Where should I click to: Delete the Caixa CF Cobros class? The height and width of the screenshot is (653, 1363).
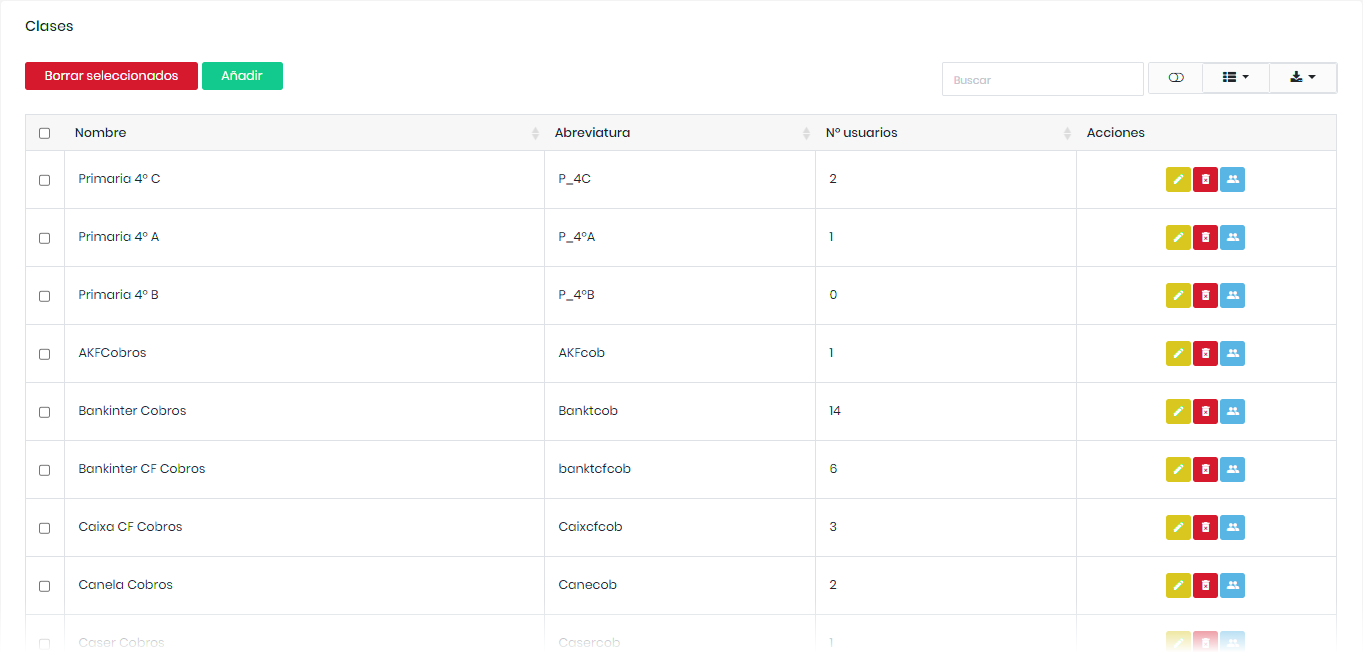1205,528
